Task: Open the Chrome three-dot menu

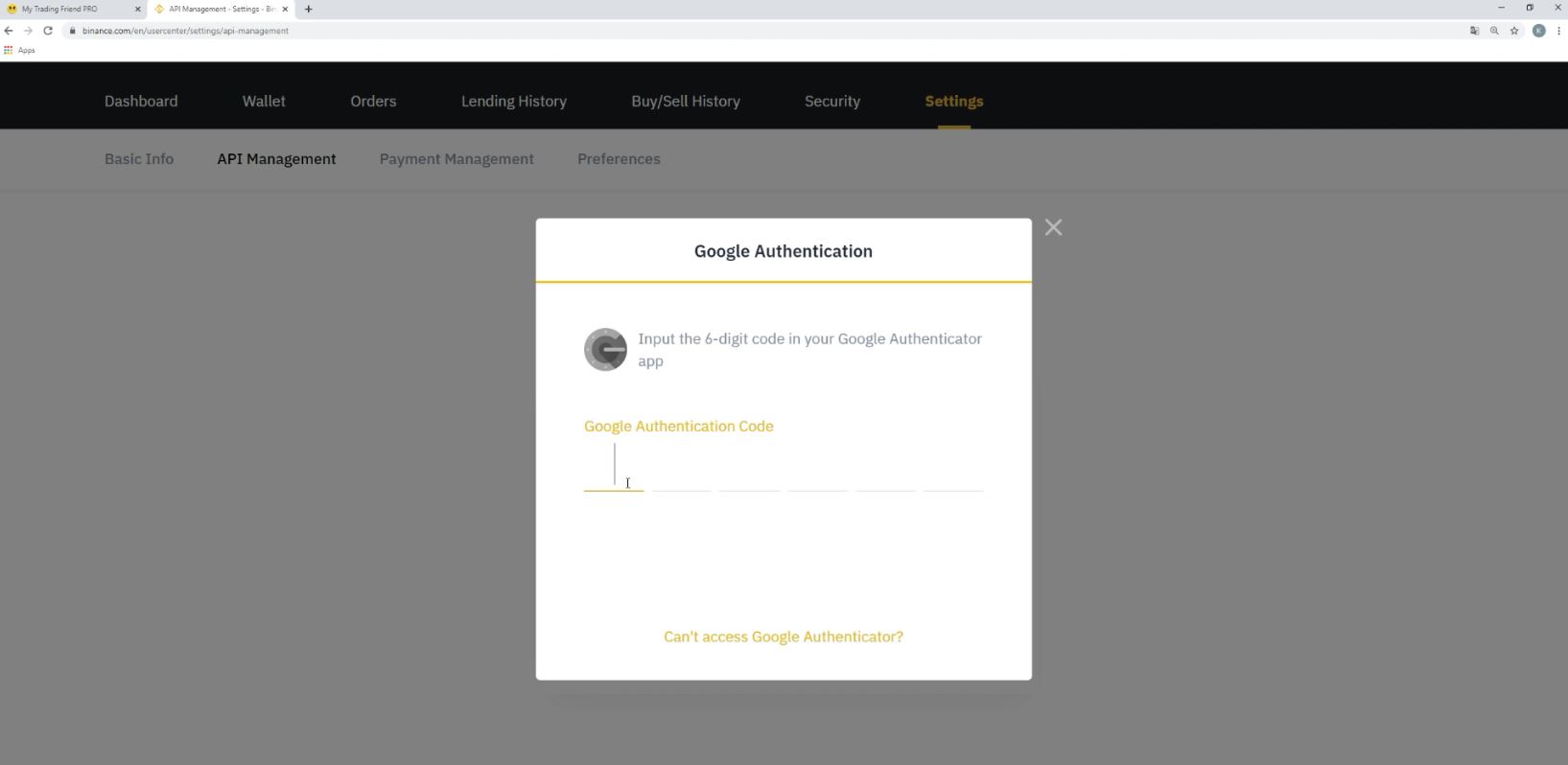Action: click(1558, 31)
